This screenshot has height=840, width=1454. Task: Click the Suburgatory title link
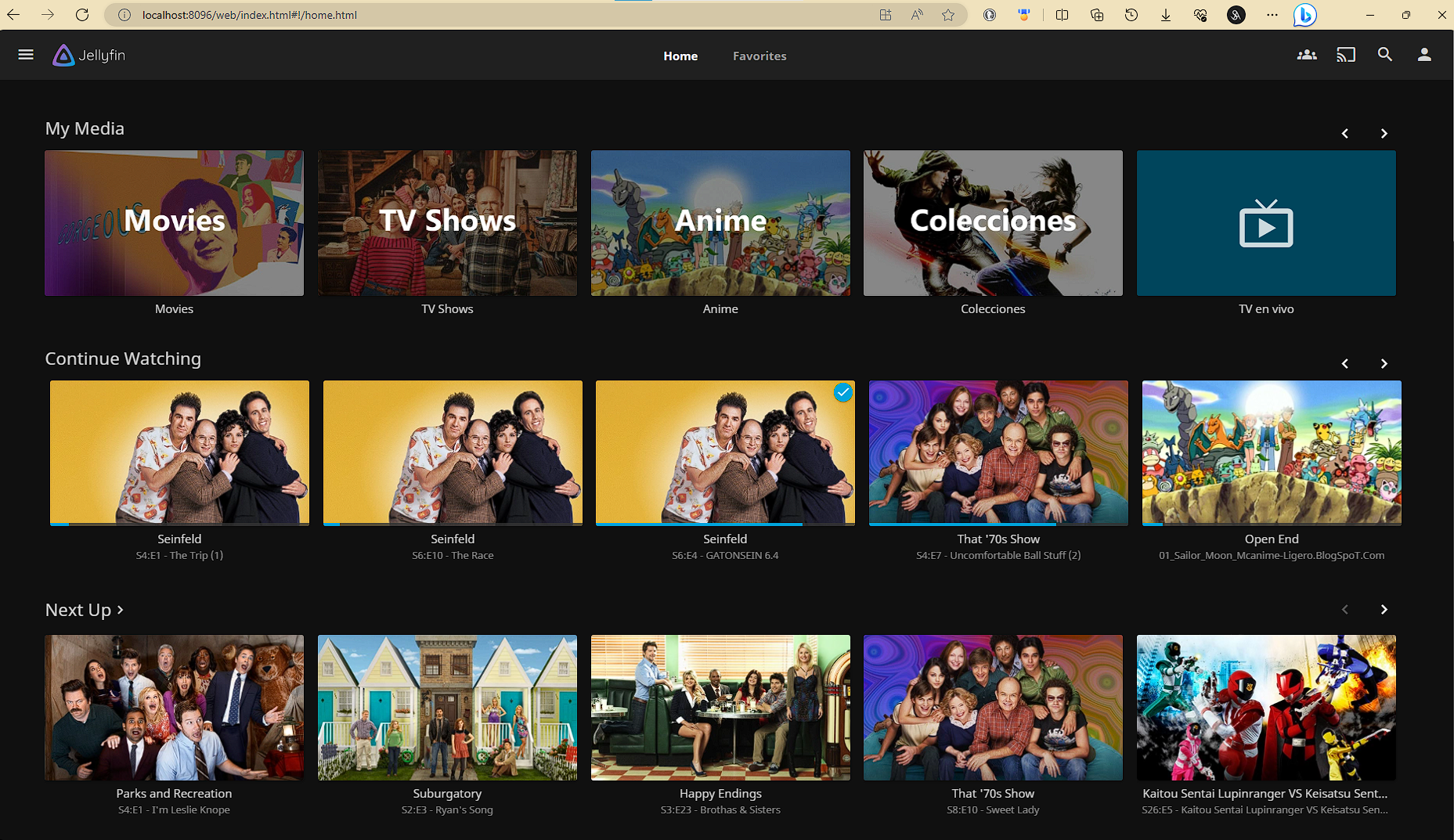tap(447, 793)
